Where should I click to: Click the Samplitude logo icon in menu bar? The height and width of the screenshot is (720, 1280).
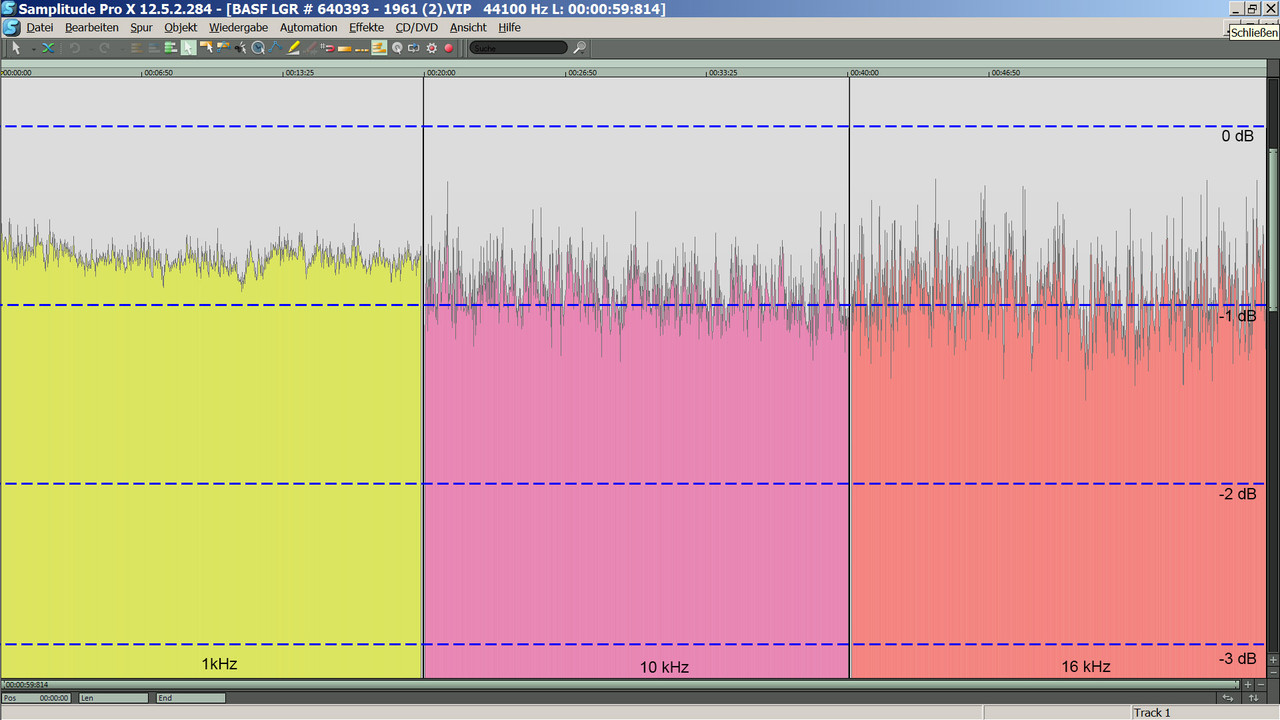(11, 27)
